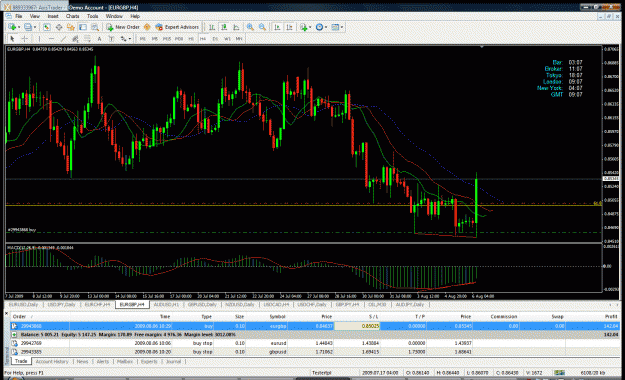Click connection status 6108/20 kb indicator
Viewport: 625px width, 380px height.
click(592, 373)
